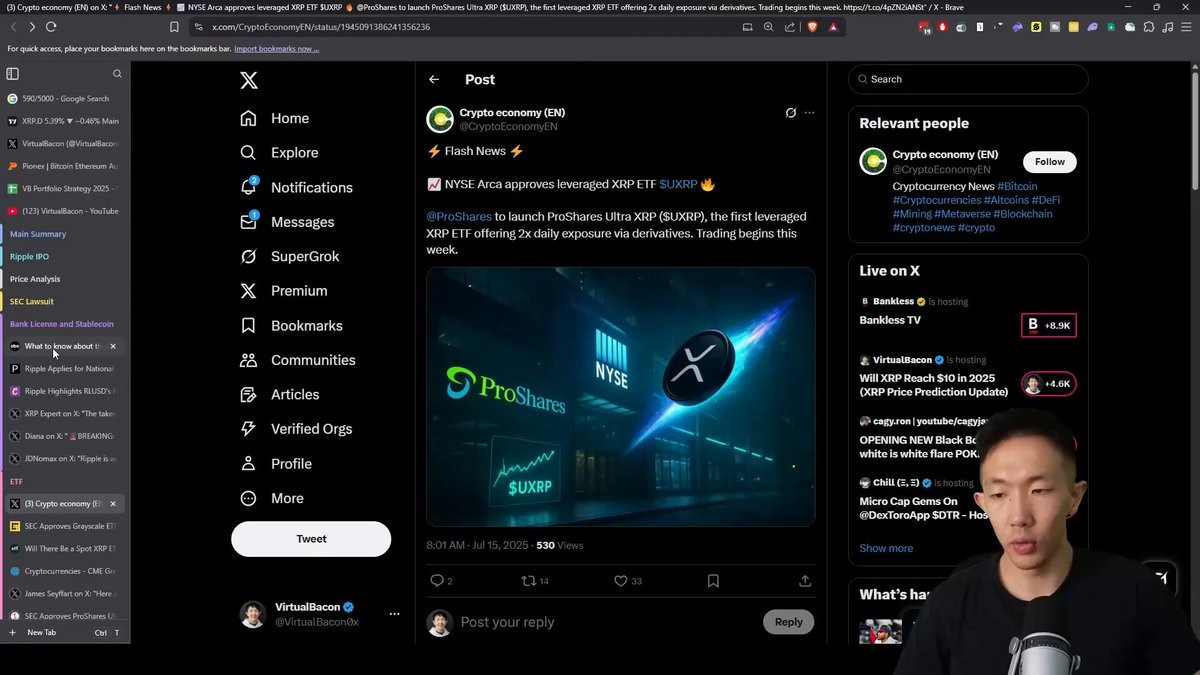Click Show more under Live on X
The width and height of the screenshot is (1200, 675).
886,548
